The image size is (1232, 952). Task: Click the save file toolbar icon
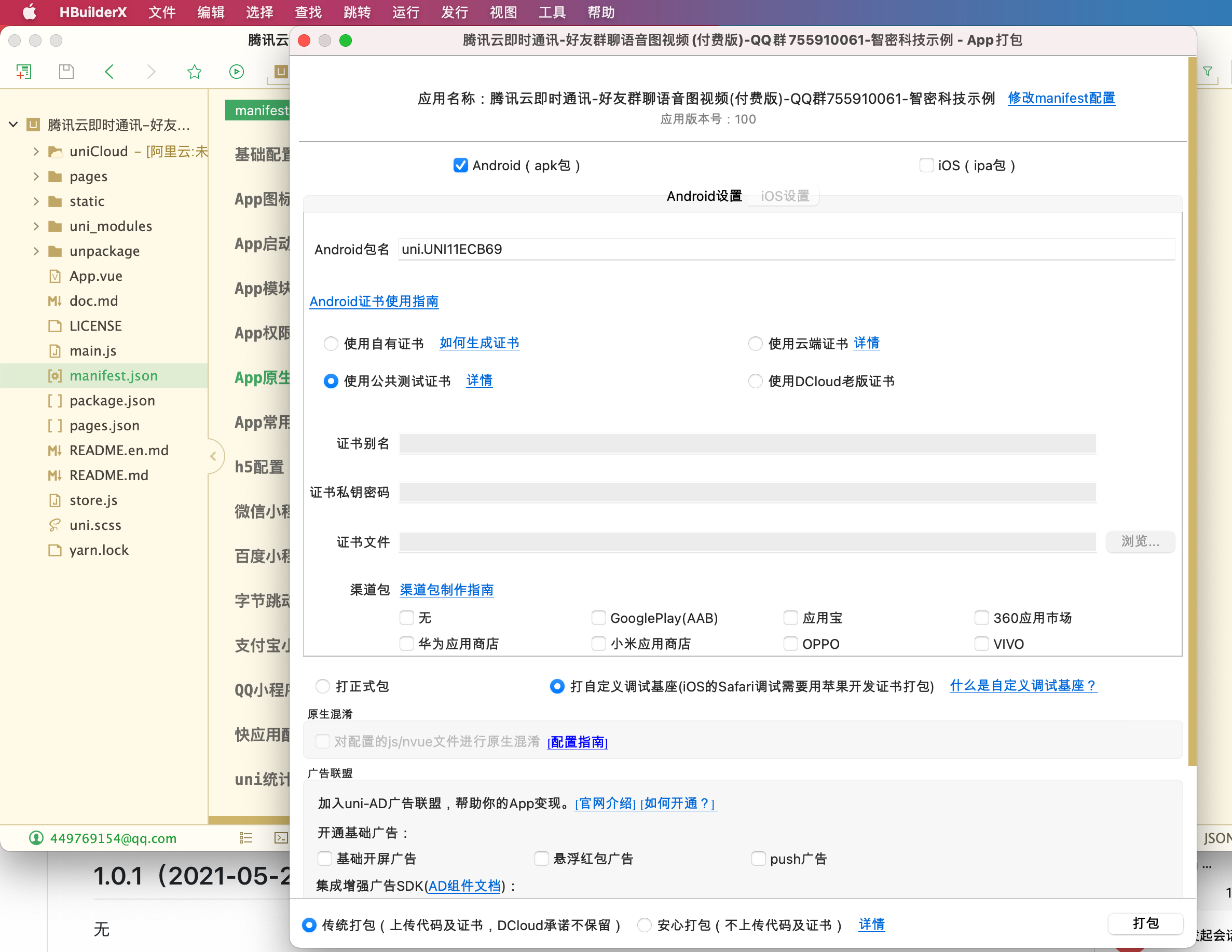[66, 72]
